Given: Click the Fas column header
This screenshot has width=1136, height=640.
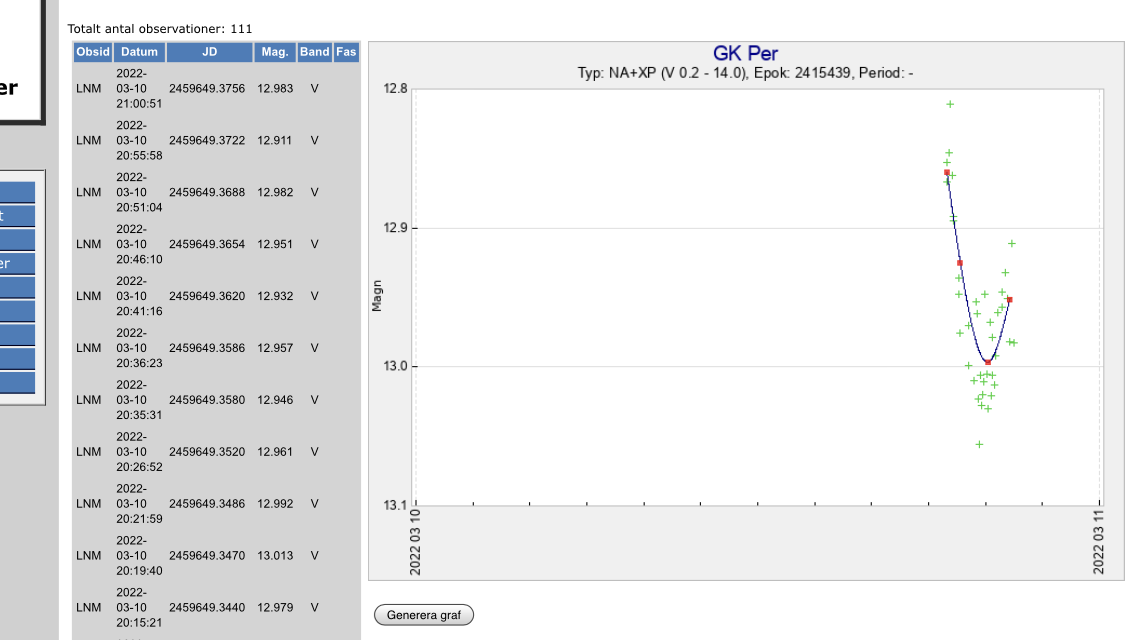Looking at the screenshot, I should point(346,52).
